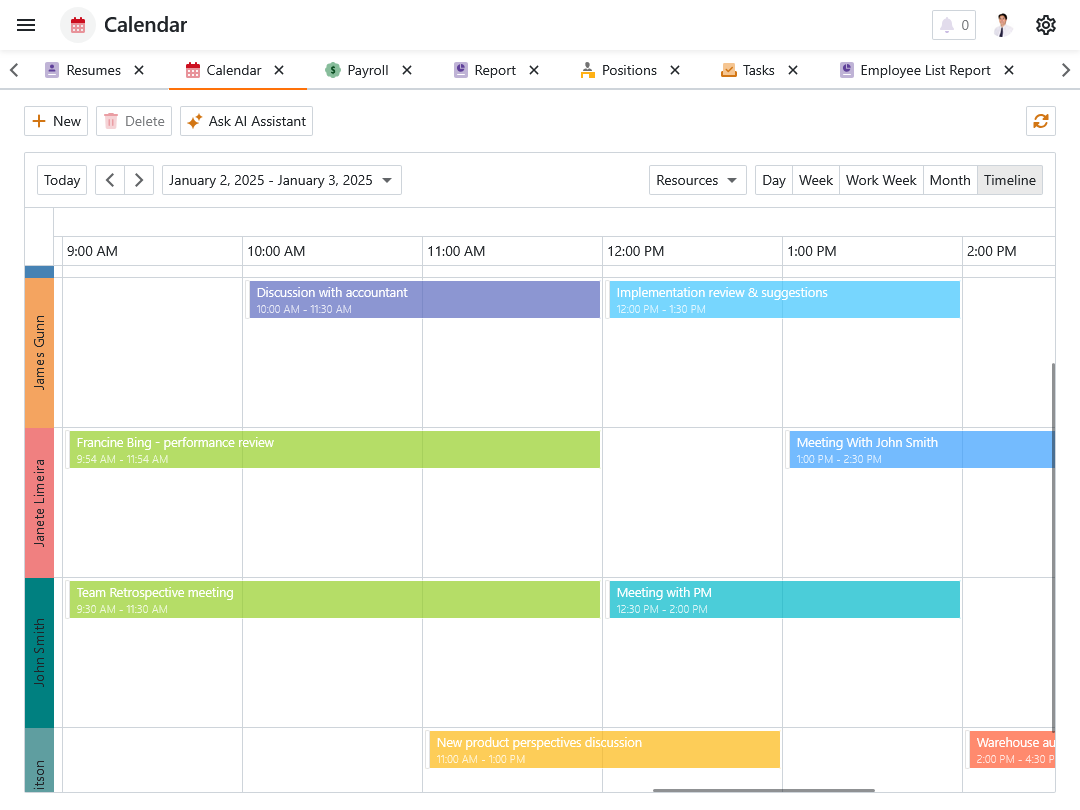Screen dimensions: 1080x810
Task: Expand the Resources dropdown
Action: (x=697, y=180)
